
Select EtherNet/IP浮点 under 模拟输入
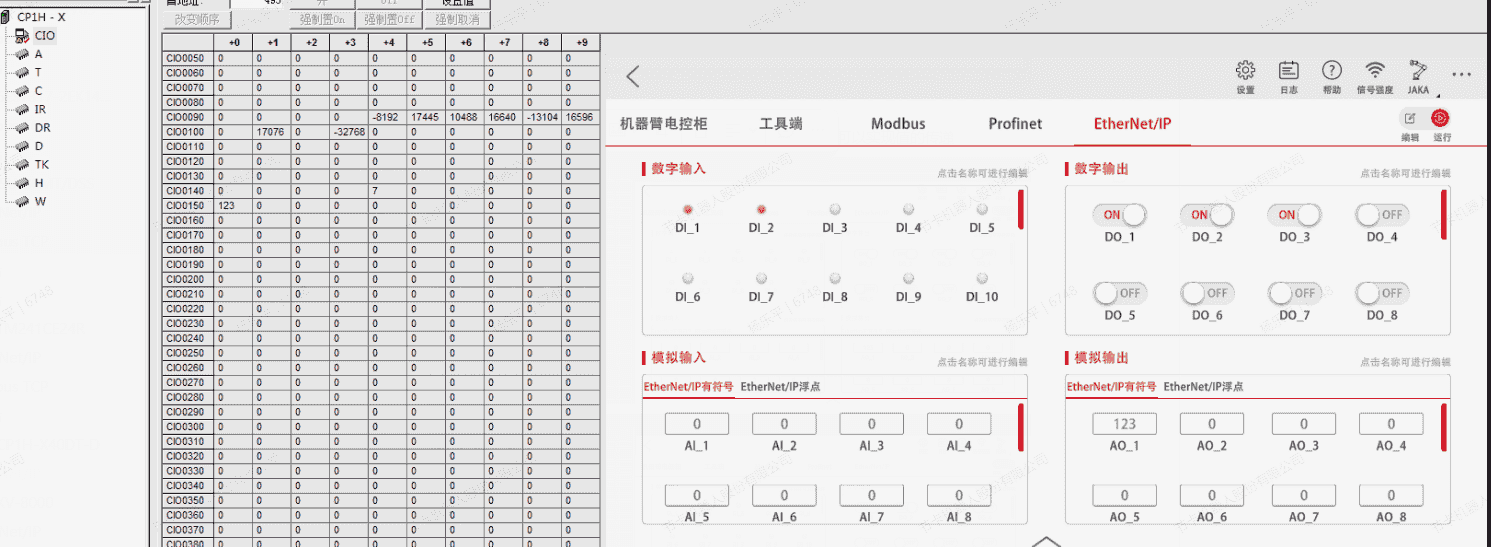pyautogui.click(x=781, y=387)
